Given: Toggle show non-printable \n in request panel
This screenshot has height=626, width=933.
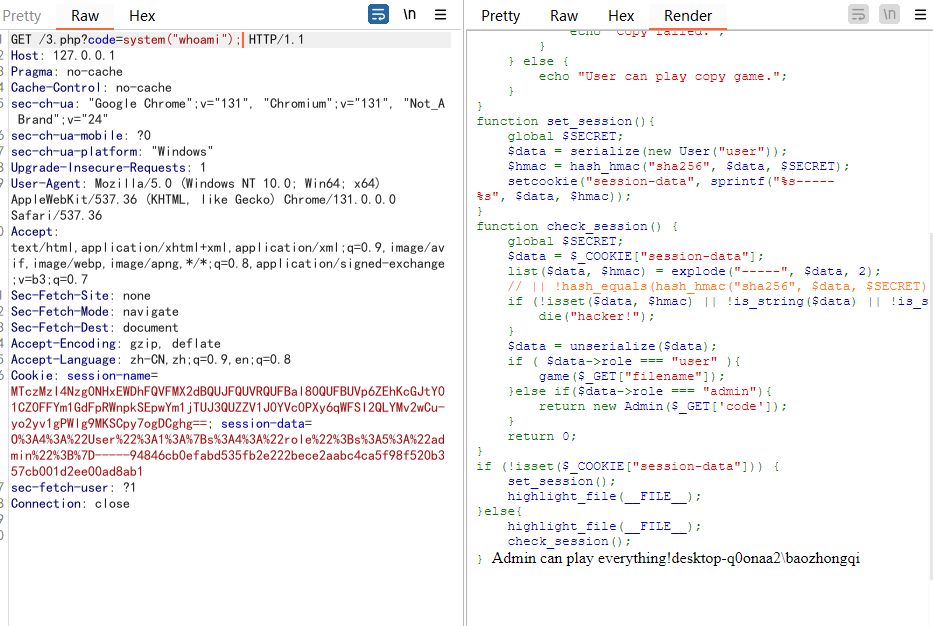Looking at the screenshot, I should click(409, 14).
